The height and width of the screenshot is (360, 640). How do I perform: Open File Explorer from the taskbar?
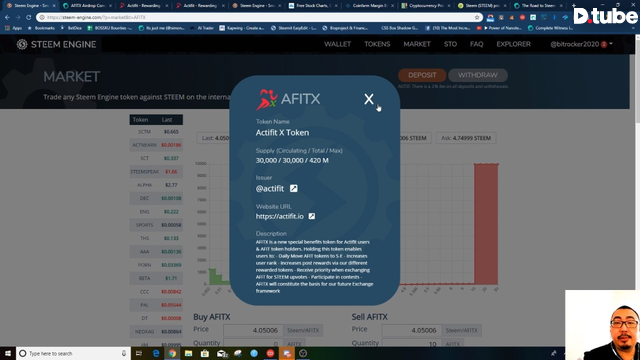point(188,353)
